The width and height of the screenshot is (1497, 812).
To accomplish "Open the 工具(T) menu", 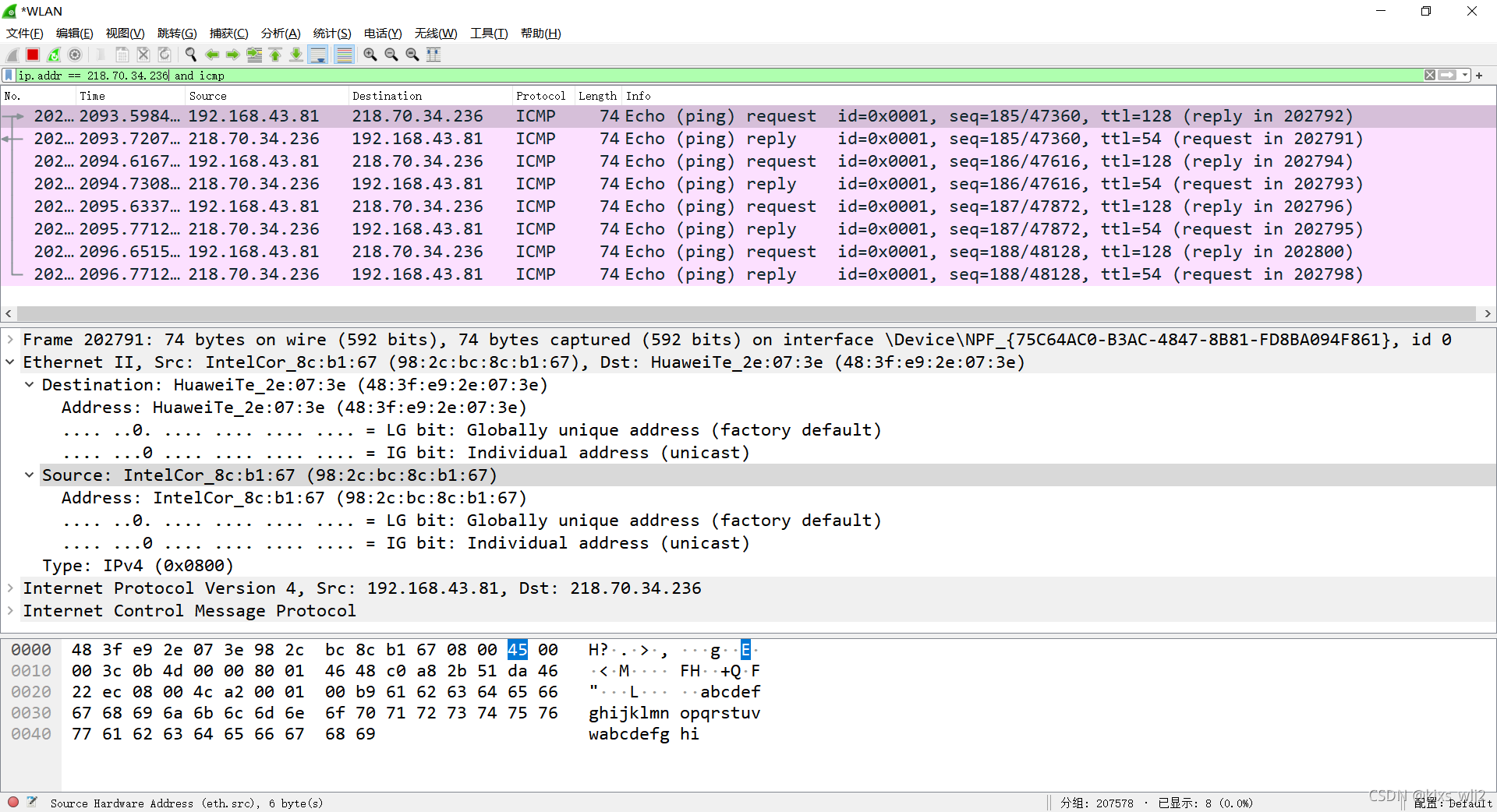I will click(x=489, y=34).
